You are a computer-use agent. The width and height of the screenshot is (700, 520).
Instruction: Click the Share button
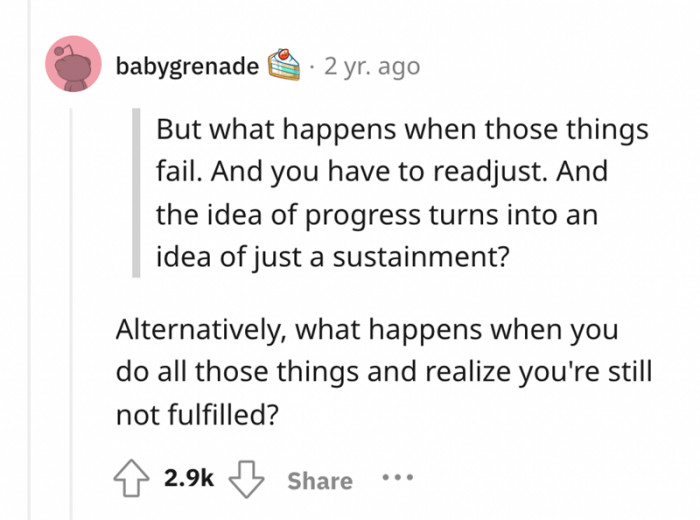tap(320, 481)
